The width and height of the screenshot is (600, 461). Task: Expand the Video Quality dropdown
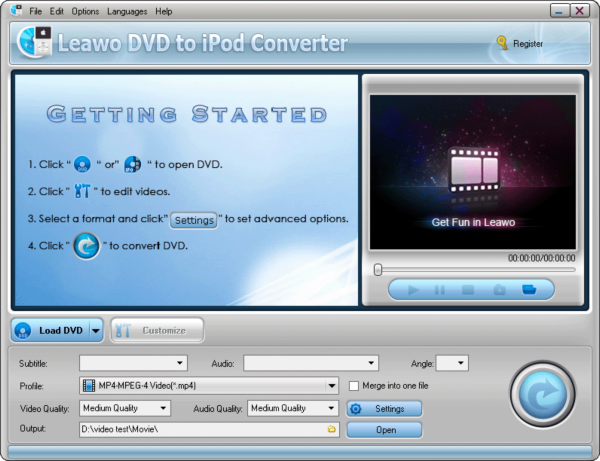click(164, 408)
